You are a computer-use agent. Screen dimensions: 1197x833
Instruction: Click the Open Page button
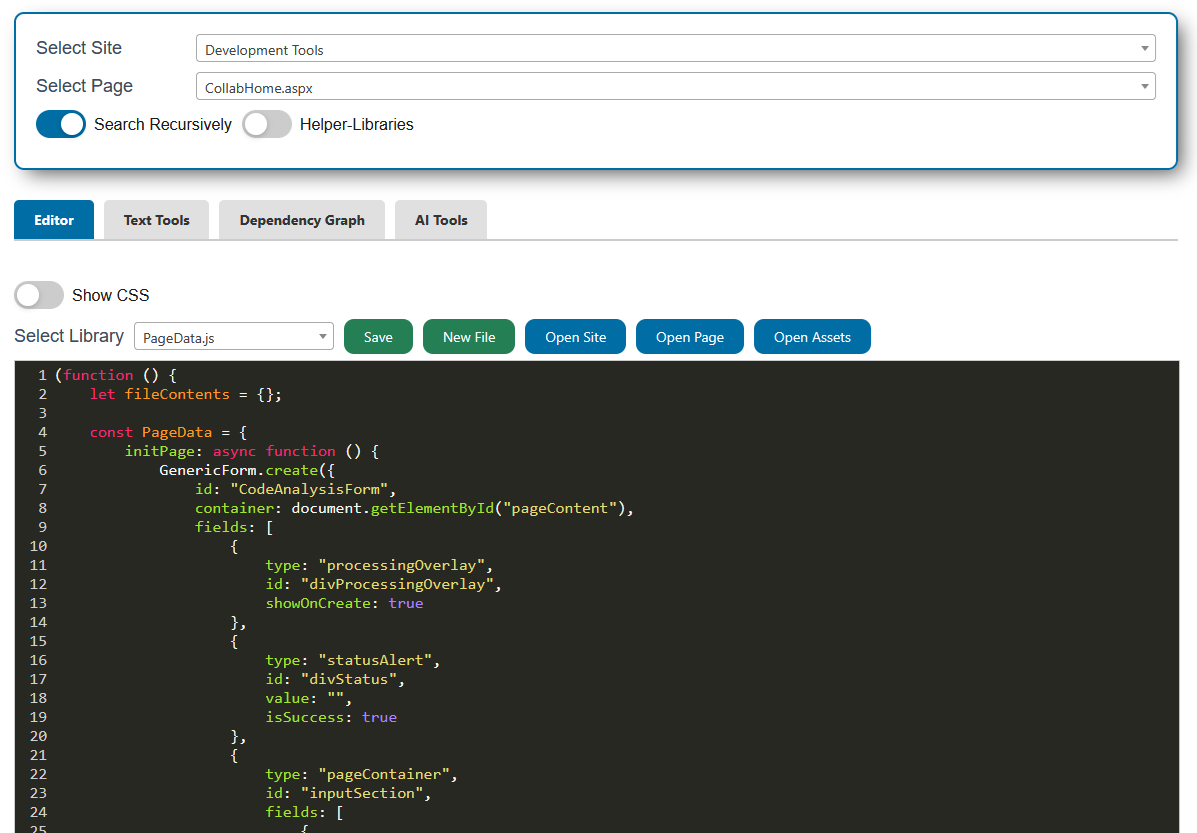tap(690, 337)
